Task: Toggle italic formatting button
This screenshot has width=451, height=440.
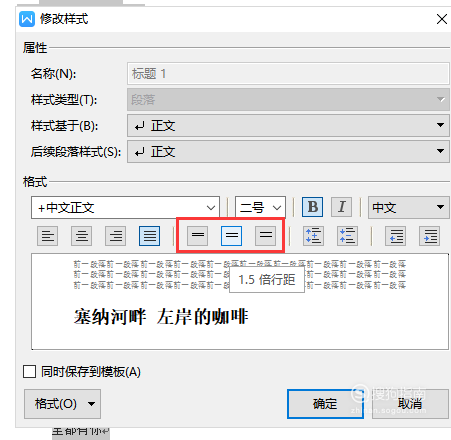Action: (341, 207)
